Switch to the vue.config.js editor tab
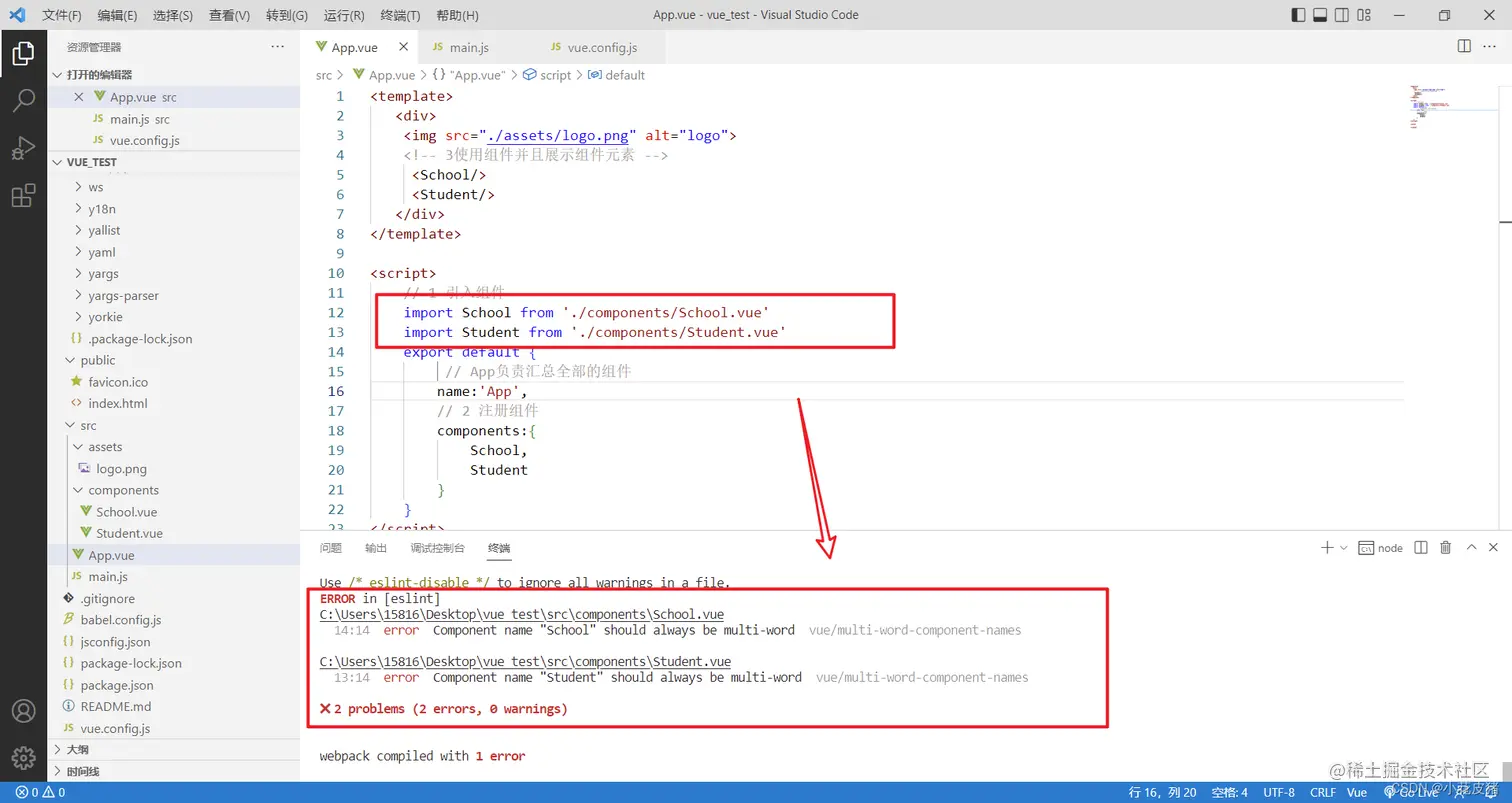Viewport: 1512px width, 803px height. (600, 47)
